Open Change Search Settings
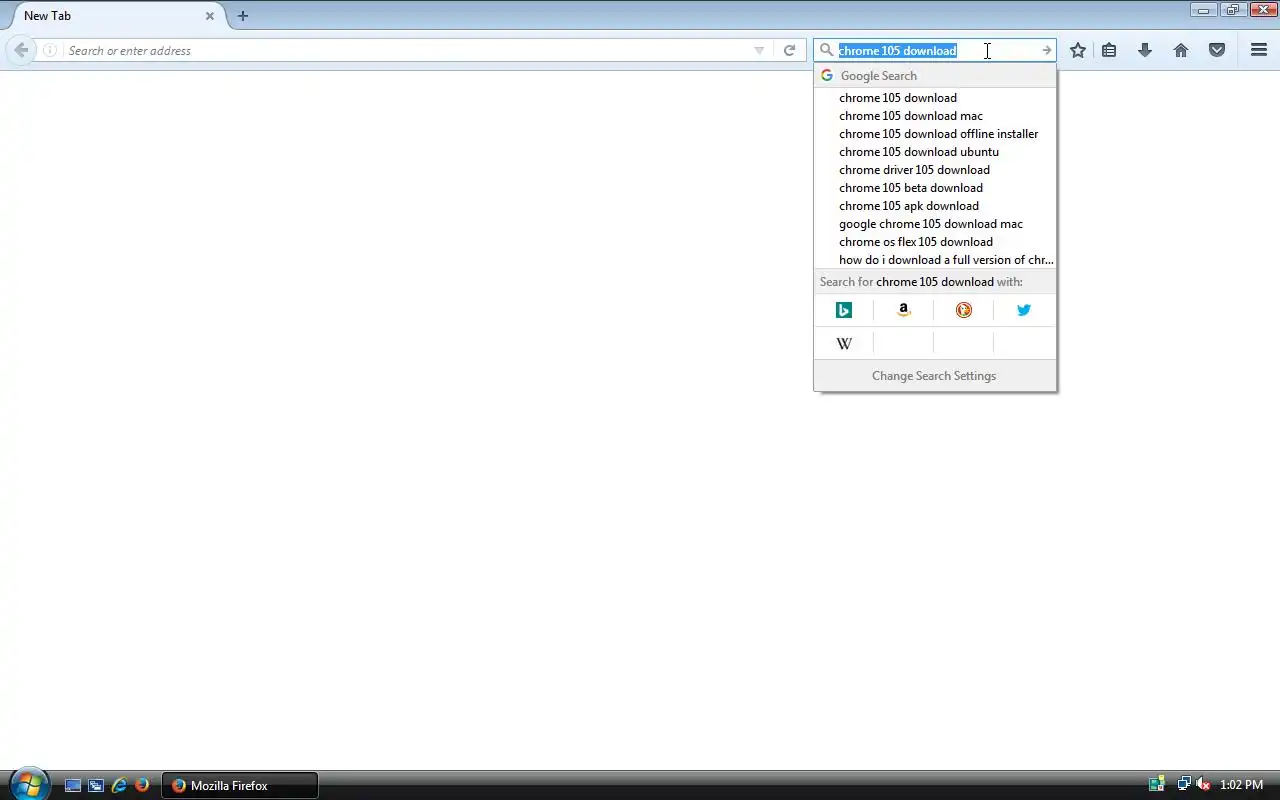This screenshot has width=1280, height=800. click(935, 376)
